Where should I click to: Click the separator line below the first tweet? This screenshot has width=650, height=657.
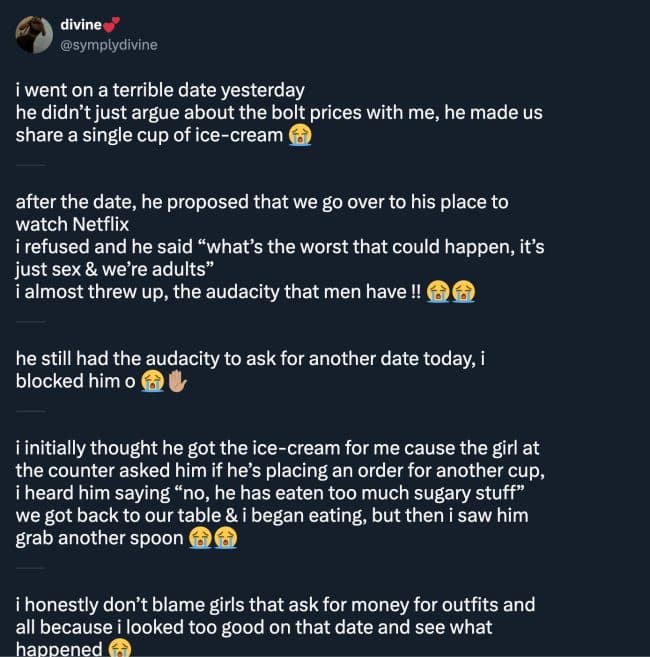click(x=31, y=165)
